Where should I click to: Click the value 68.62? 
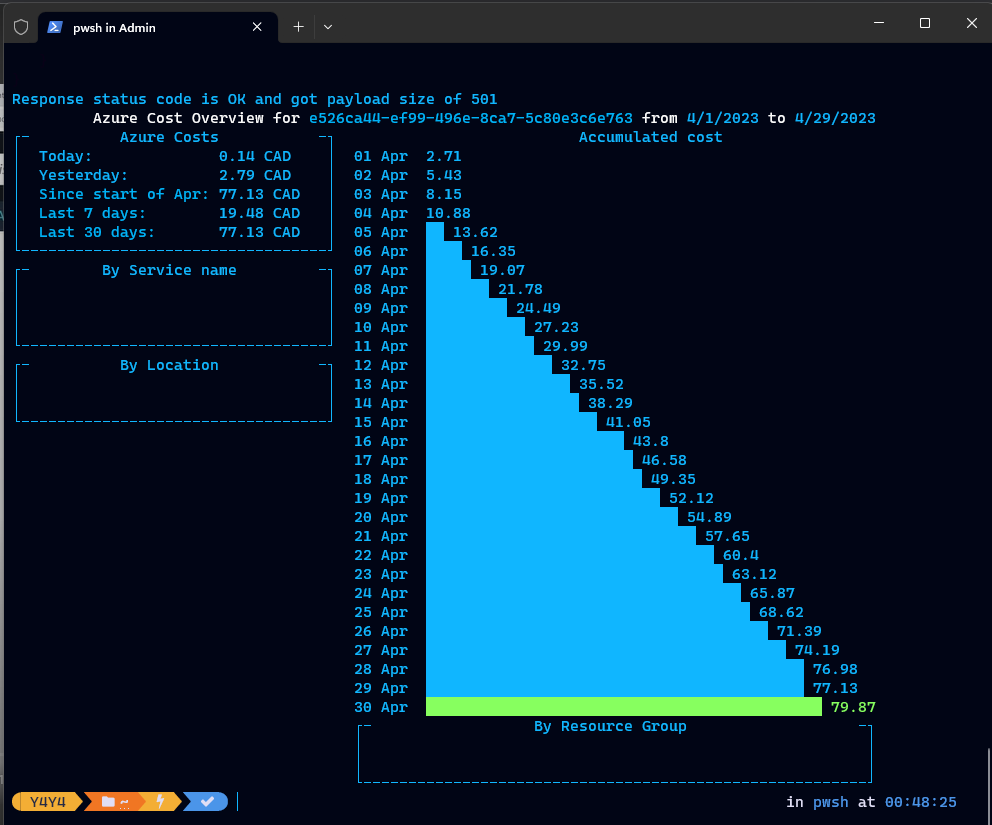(781, 612)
